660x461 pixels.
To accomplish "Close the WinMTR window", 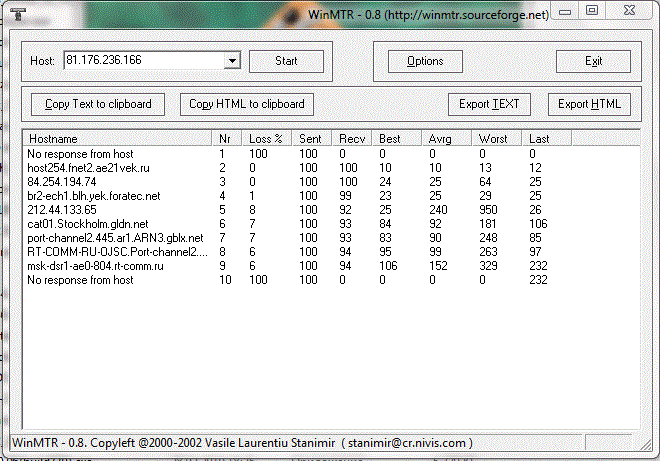I will [x=629, y=11].
